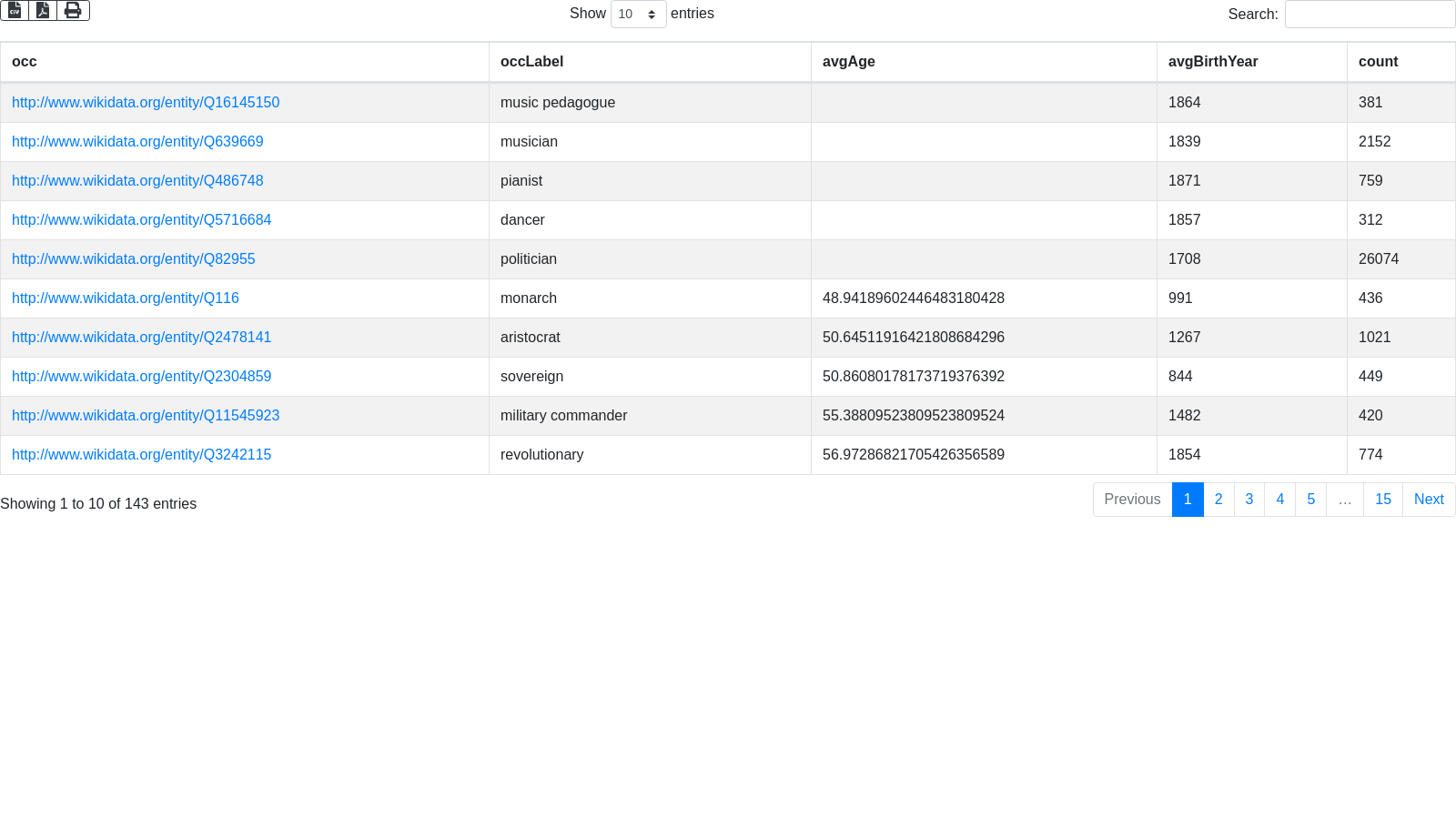The image size is (1456, 819).
Task: Open the musician entity link Q639669
Action: pos(137,142)
